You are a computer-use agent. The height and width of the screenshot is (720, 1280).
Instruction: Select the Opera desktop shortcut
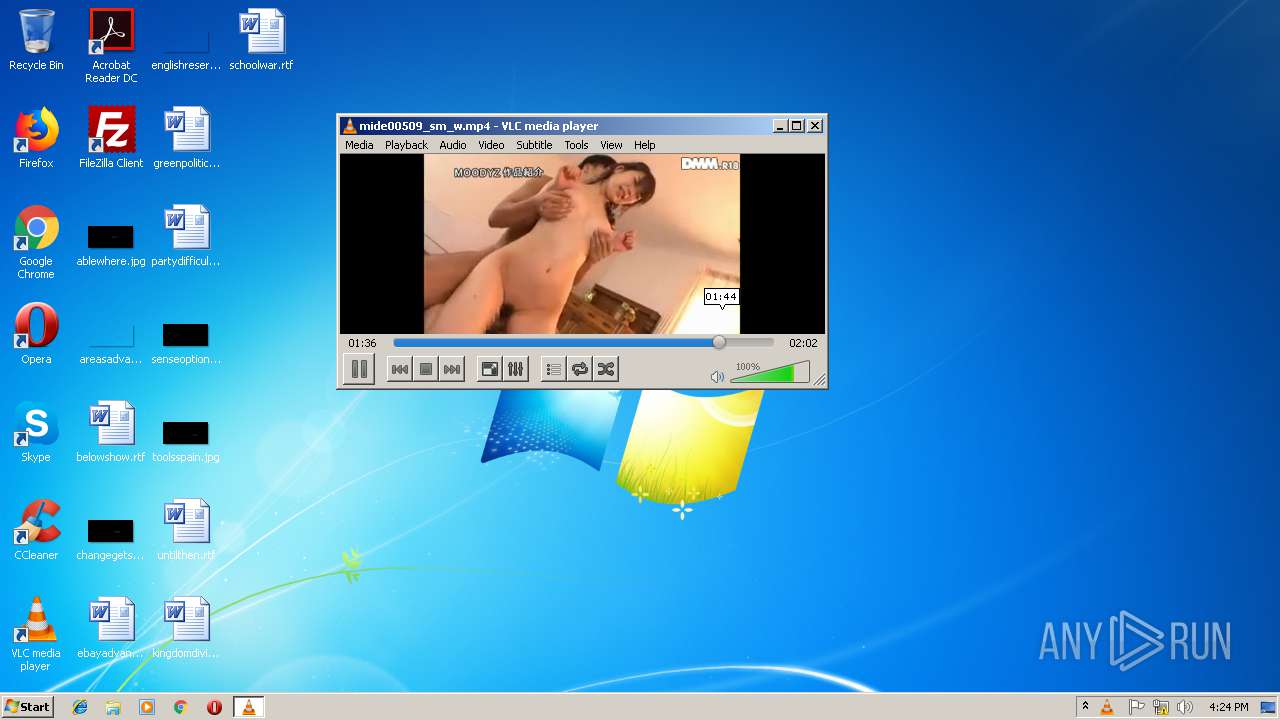(36, 334)
